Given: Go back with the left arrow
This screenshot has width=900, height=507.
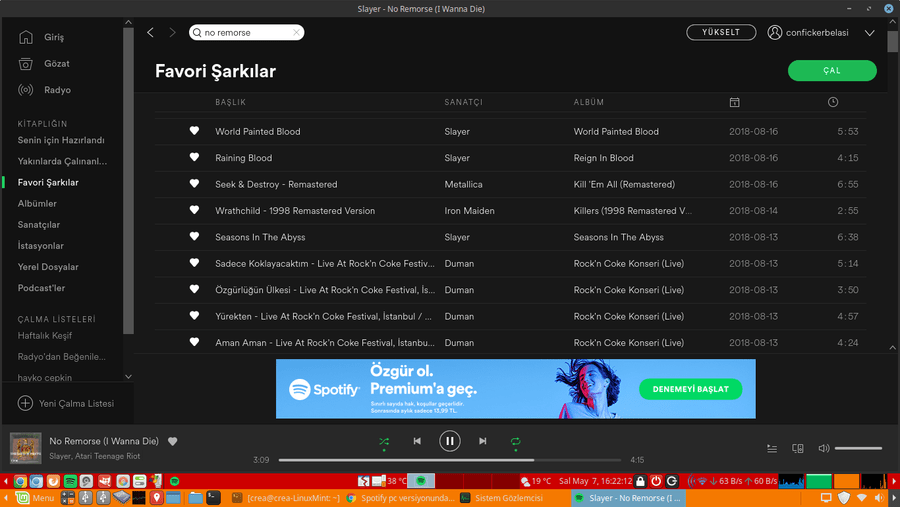Looking at the screenshot, I should 150,33.
